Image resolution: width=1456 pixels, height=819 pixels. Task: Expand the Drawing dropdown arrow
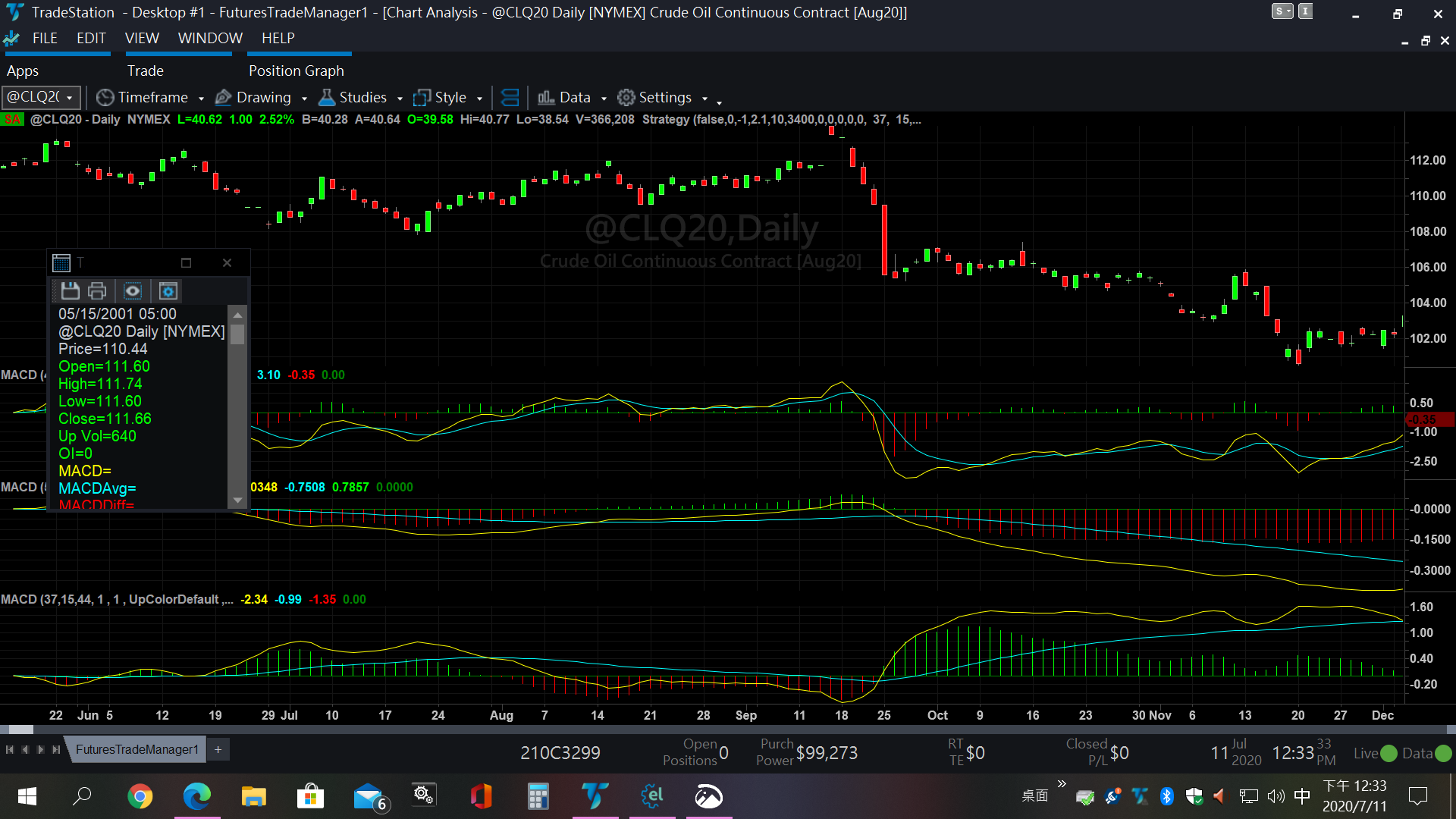[x=304, y=98]
